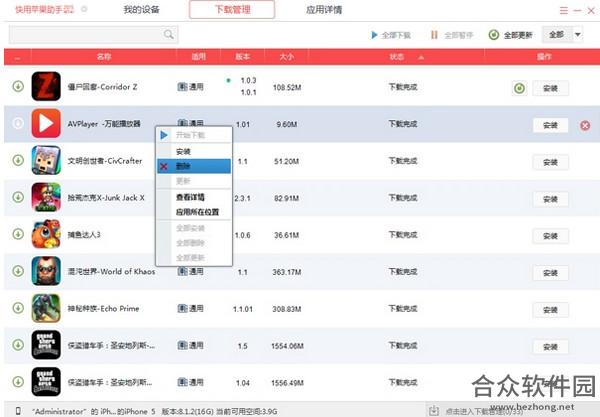This screenshot has height=417, width=600.
Task: Click 安装 button for Corridor Z
Action: coord(550,88)
